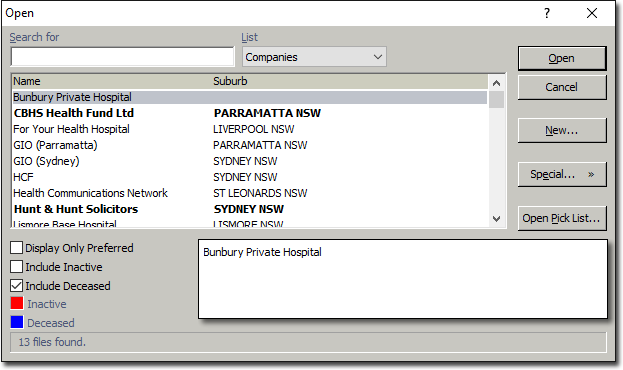This screenshot has height=370, width=623.
Task: Select CBHS Health Fund Ltd row
Action: click(250, 113)
